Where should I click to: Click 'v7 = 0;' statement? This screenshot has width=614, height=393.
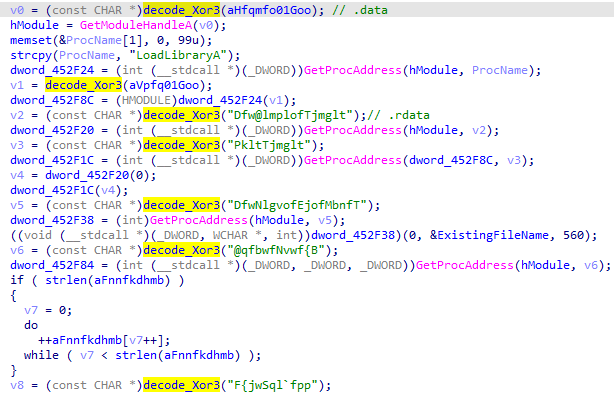tap(48, 310)
